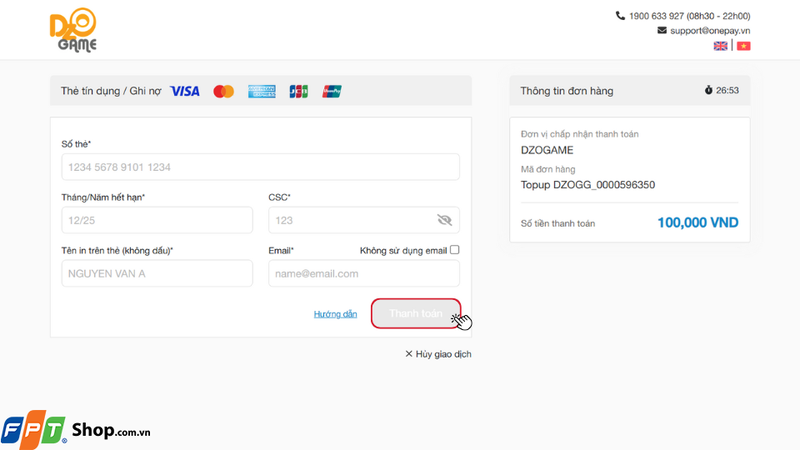Switch language to English flag
Image resolution: width=800 pixels, height=450 pixels.
tap(720, 46)
